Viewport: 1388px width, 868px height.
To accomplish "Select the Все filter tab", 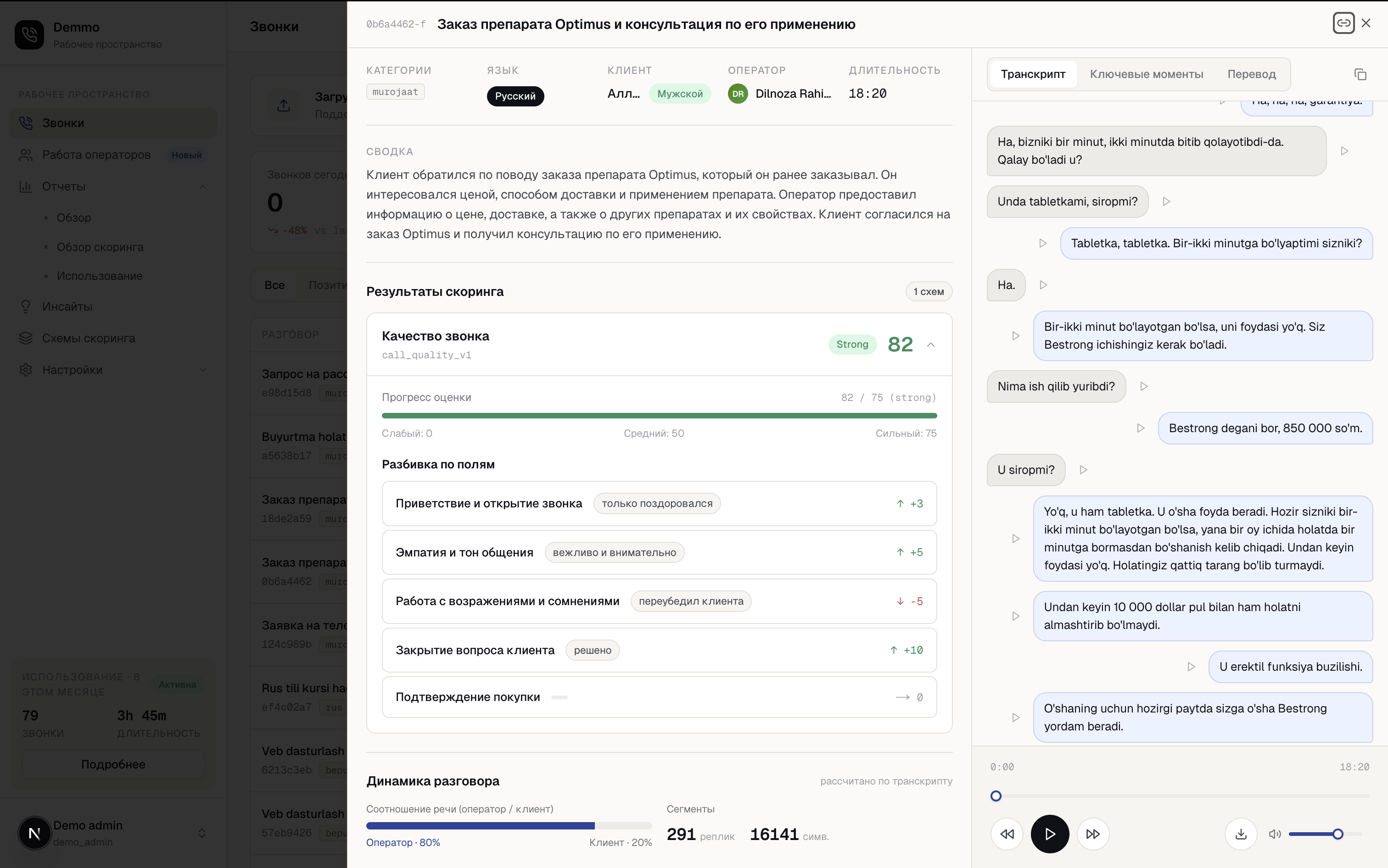I will point(274,285).
